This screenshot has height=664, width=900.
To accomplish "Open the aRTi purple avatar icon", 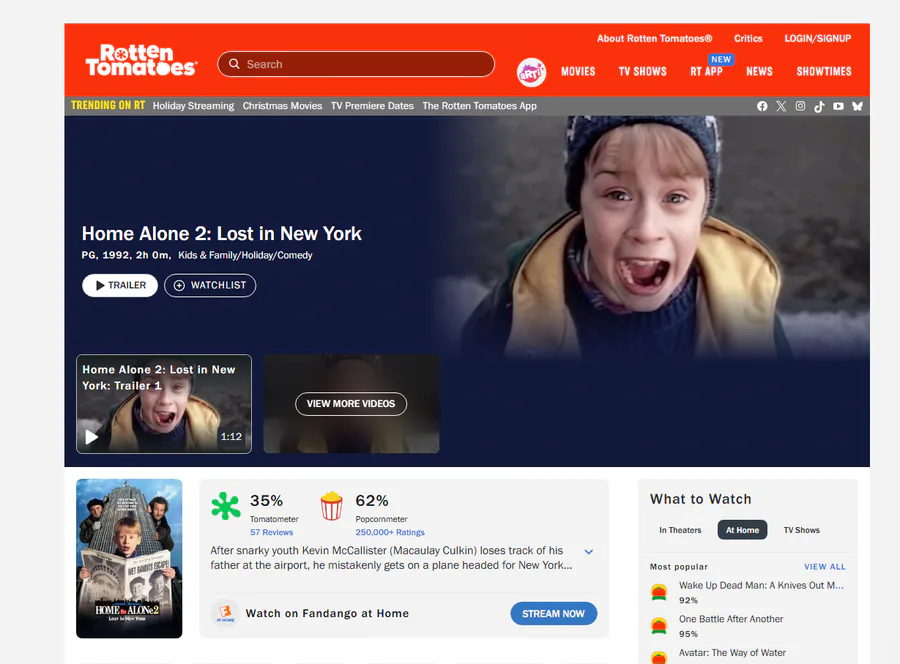I will coord(531,72).
